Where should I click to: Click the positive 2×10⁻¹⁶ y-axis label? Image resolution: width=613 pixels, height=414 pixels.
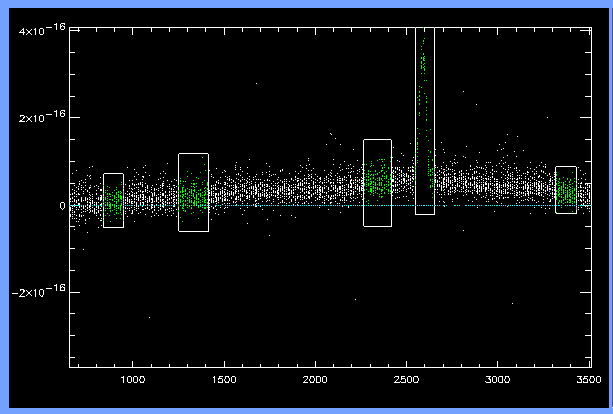point(40,117)
